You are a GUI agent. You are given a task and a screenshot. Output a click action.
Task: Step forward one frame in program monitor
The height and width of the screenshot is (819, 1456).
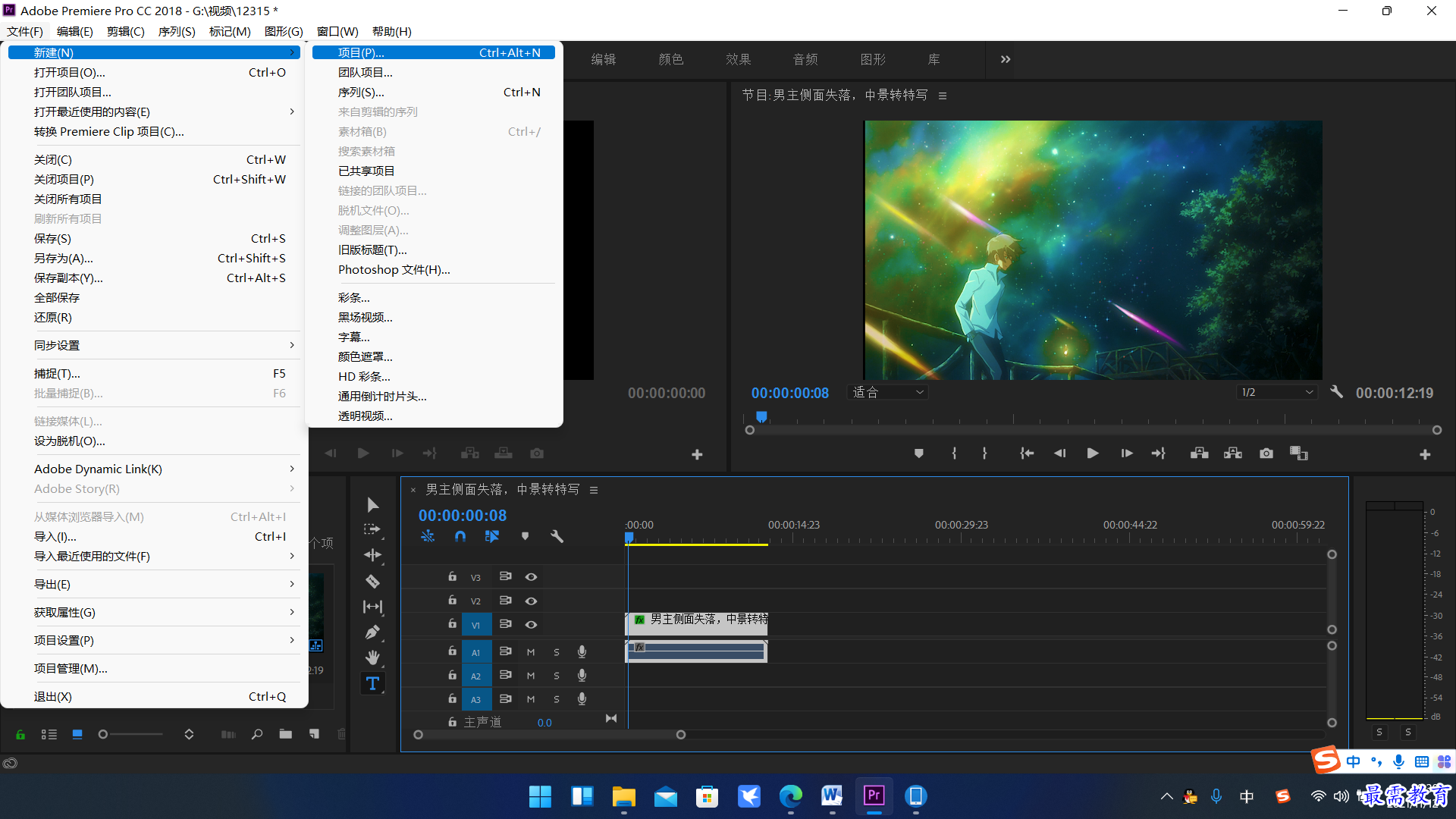1127,453
